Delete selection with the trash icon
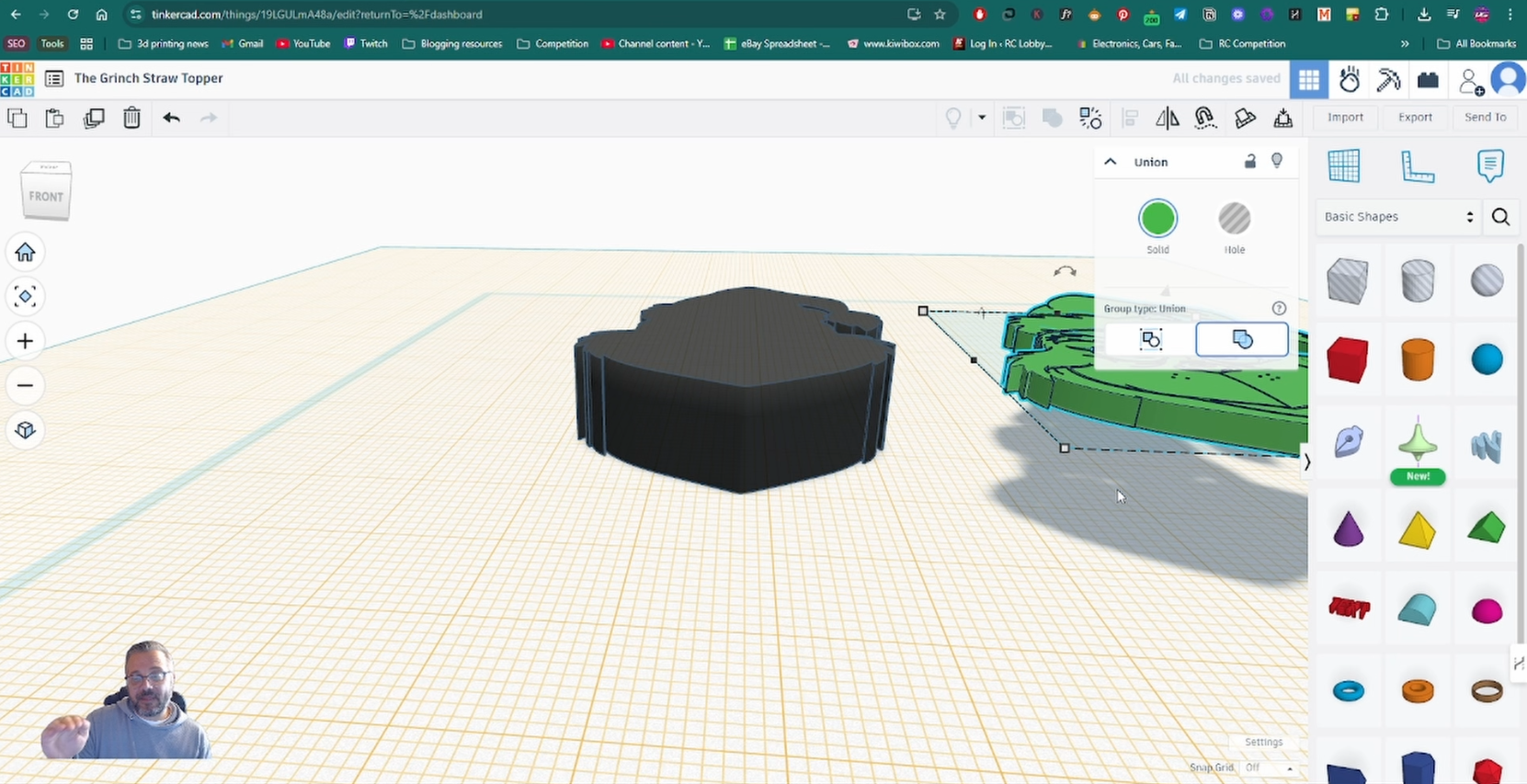The image size is (1527, 784). [131, 118]
